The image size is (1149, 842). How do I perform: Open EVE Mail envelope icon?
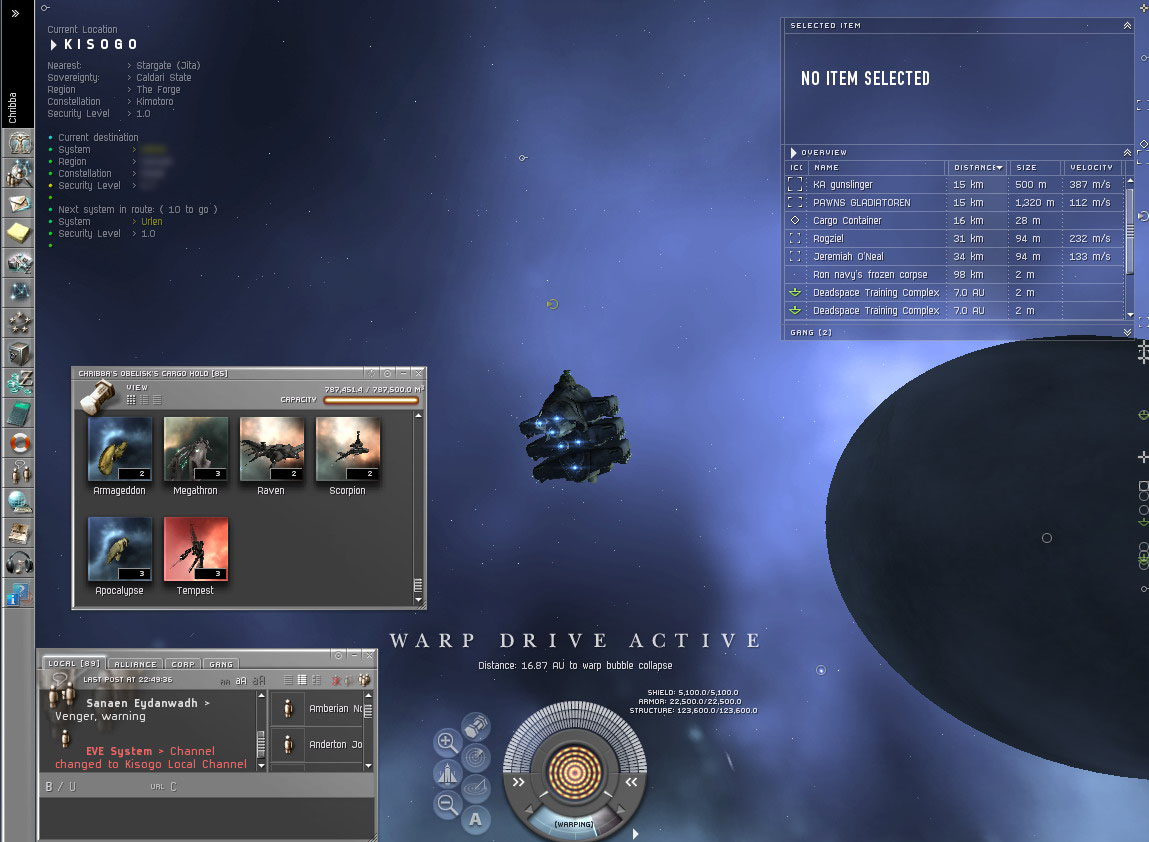point(19,202)
